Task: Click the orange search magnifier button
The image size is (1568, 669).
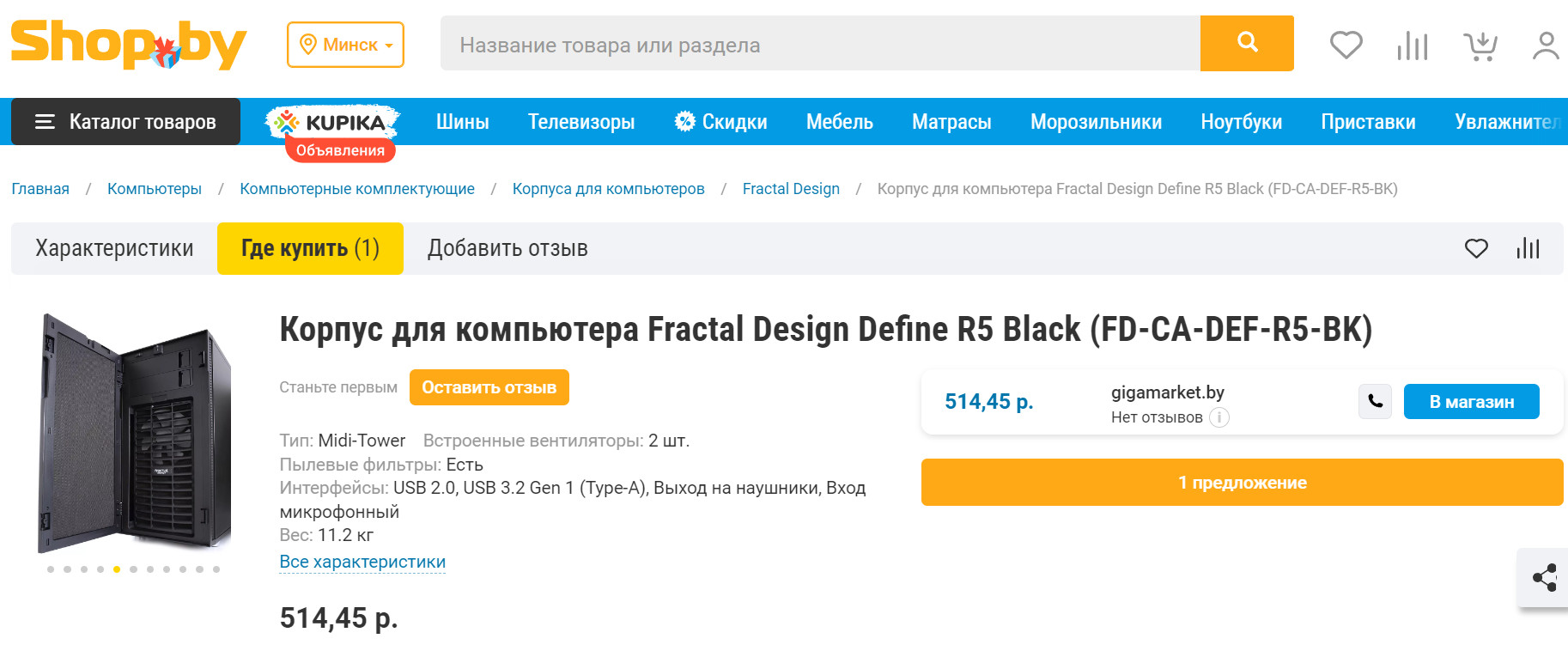Action: [x=1246, y=43]
